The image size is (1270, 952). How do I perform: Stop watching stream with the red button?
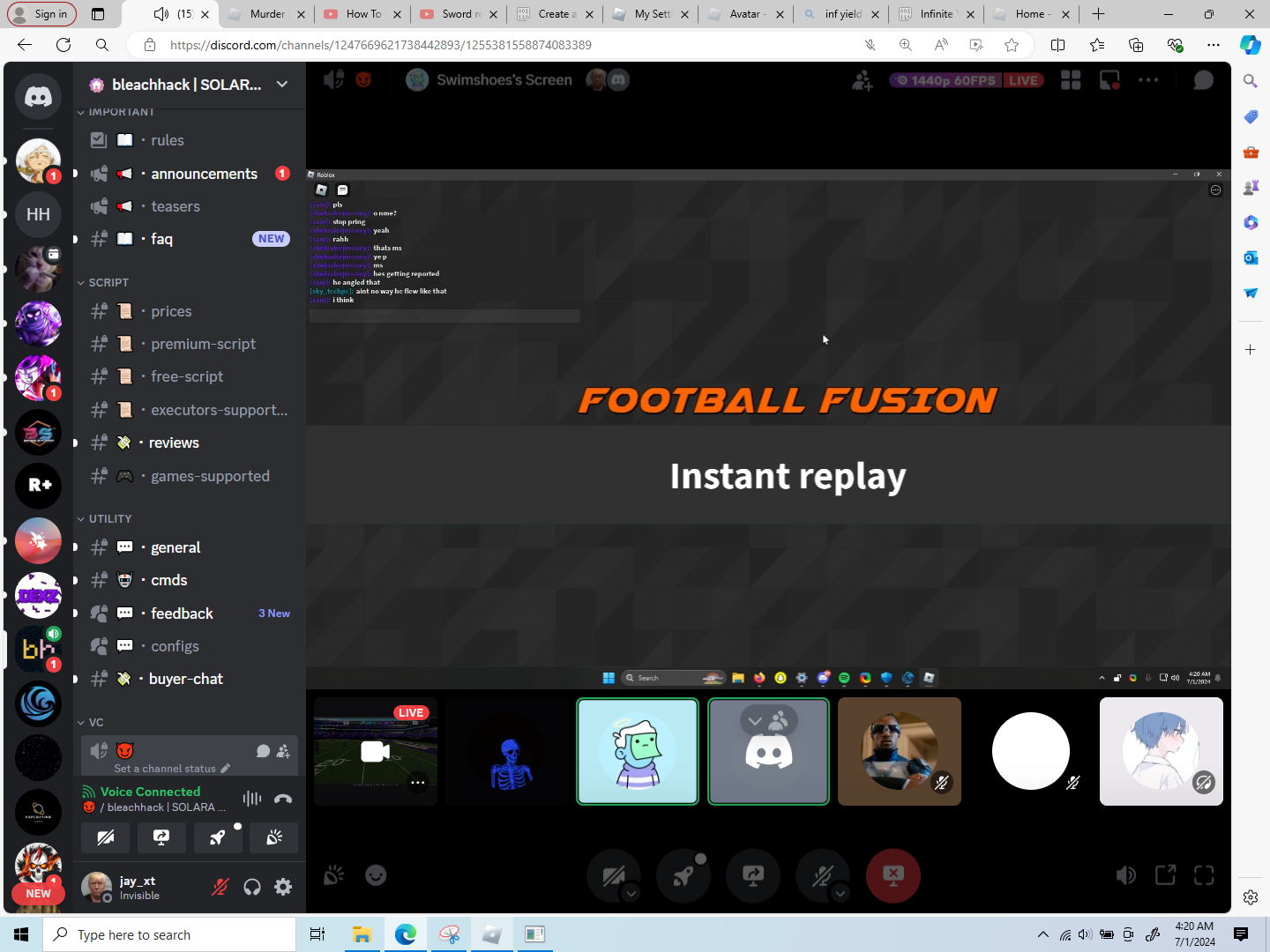(x=893, y=875)
